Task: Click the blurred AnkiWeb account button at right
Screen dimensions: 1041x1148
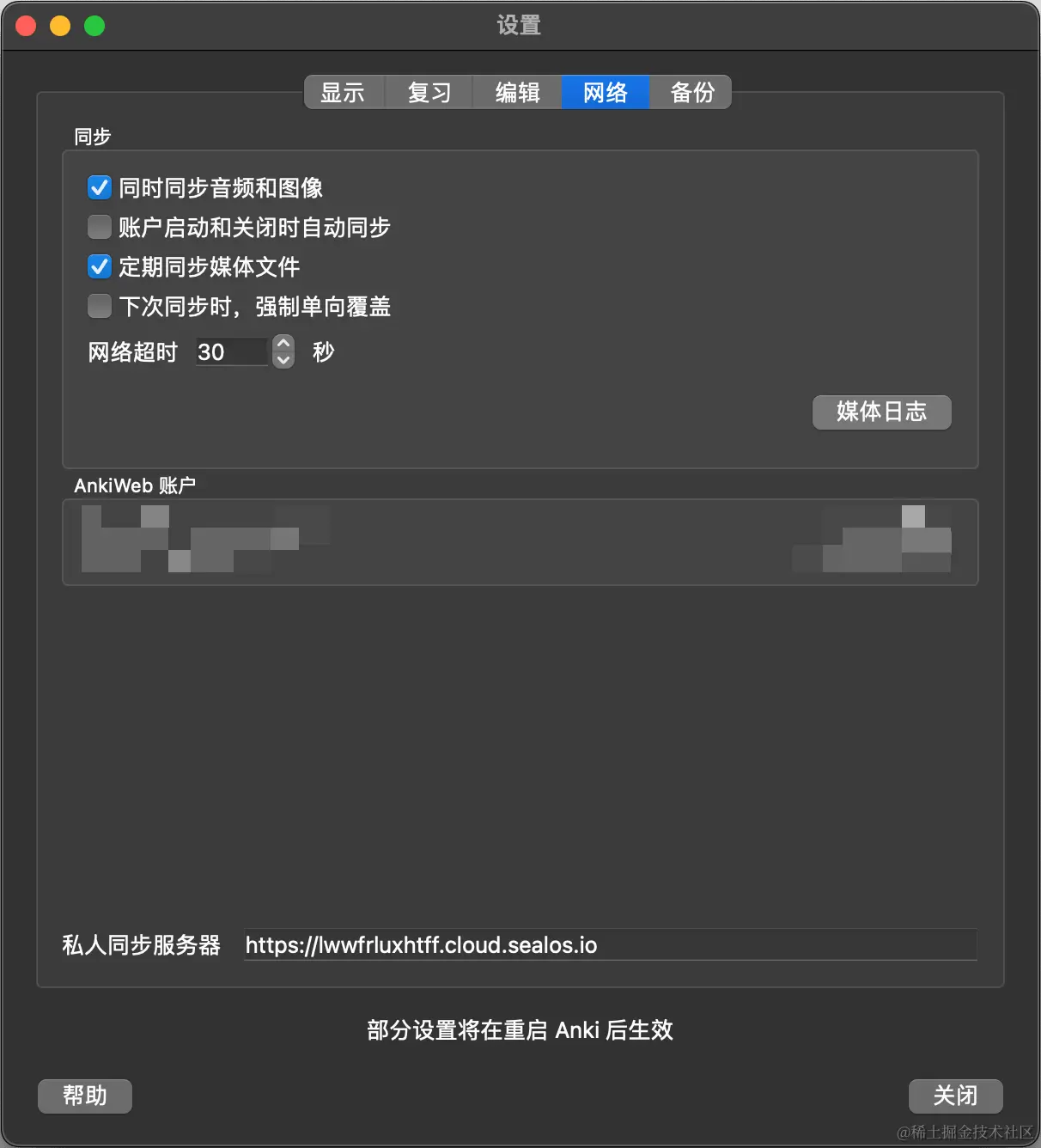Action: (x=872, y=539)
